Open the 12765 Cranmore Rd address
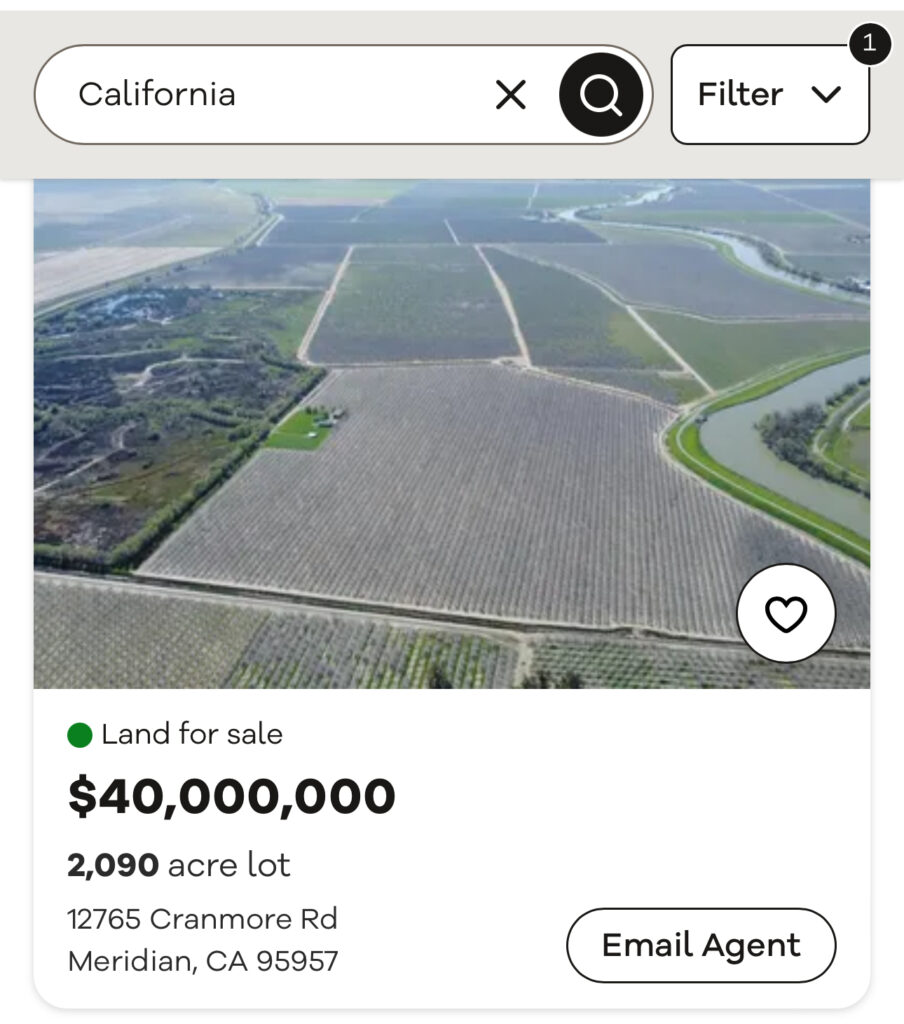The image size is (904, 1024). (203, 918)
